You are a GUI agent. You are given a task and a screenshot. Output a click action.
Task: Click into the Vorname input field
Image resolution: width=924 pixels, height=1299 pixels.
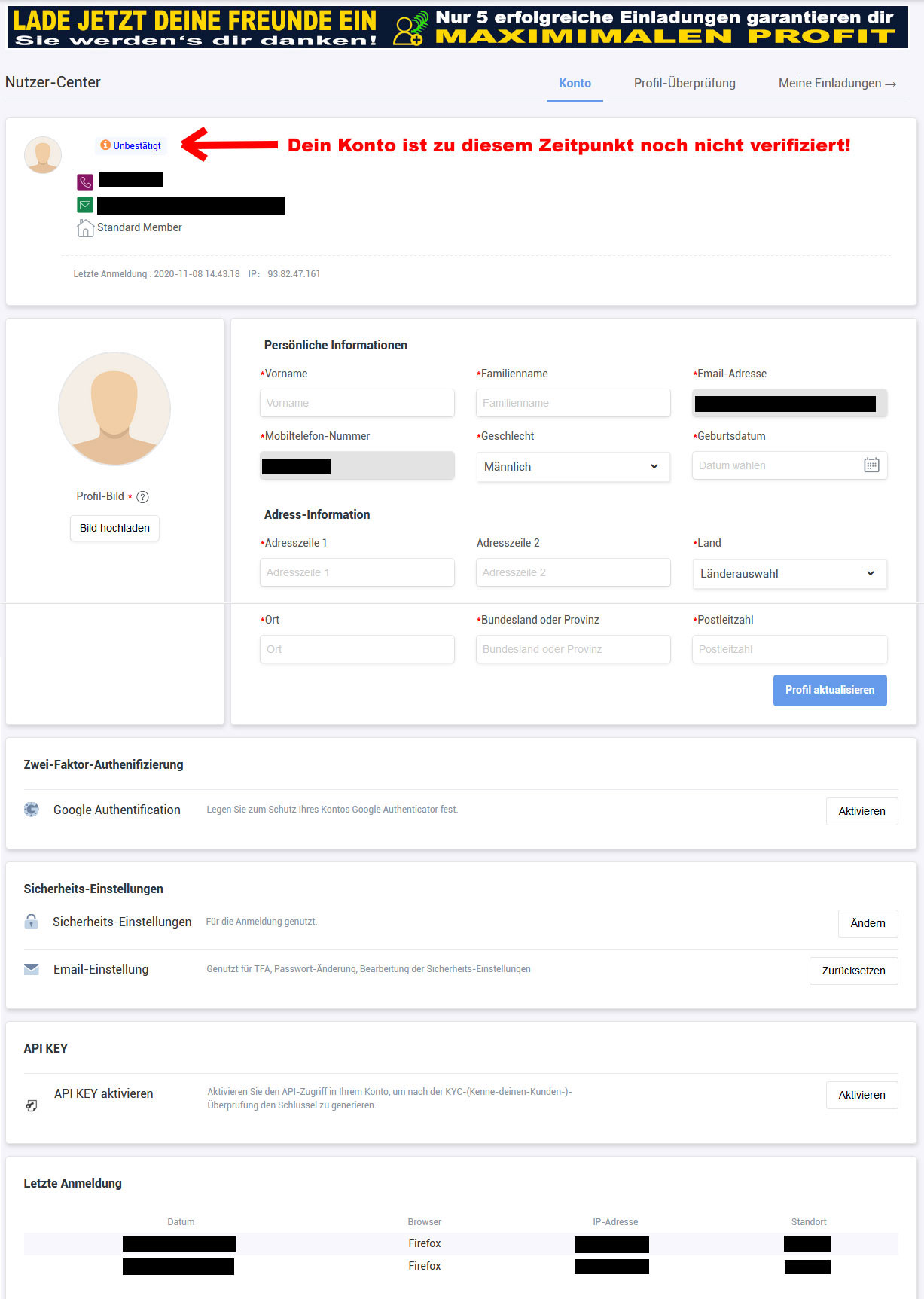click(357, 403)
